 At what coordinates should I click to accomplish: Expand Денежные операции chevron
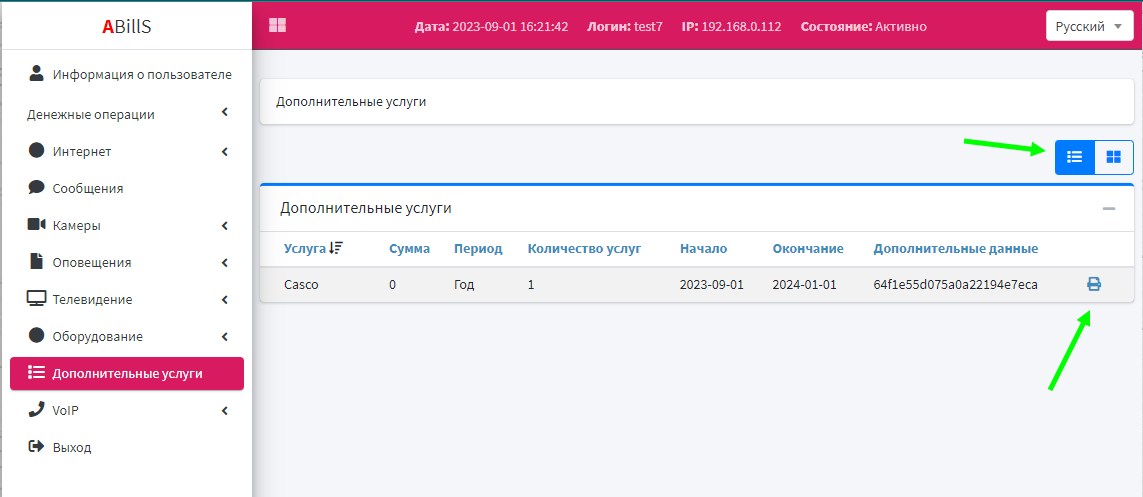[225, 113]
